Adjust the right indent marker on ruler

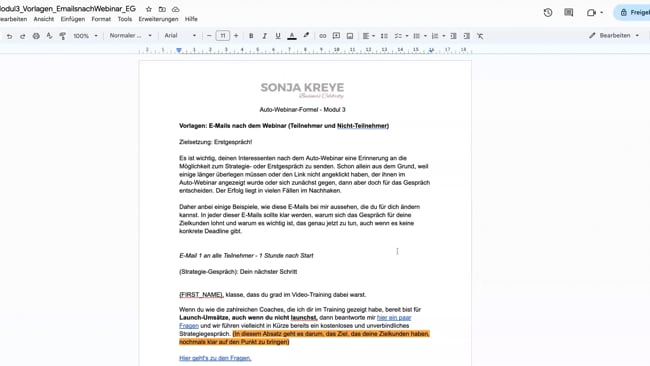pyautogui.click(x=432, y=50)
